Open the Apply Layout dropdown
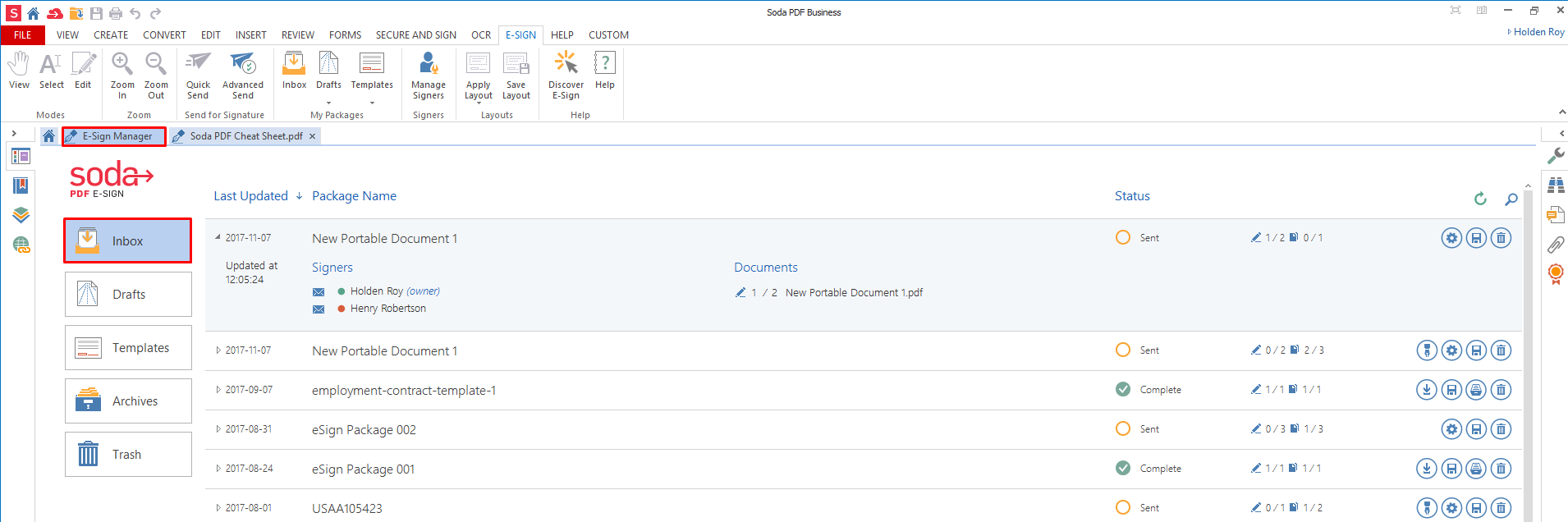 478,76
